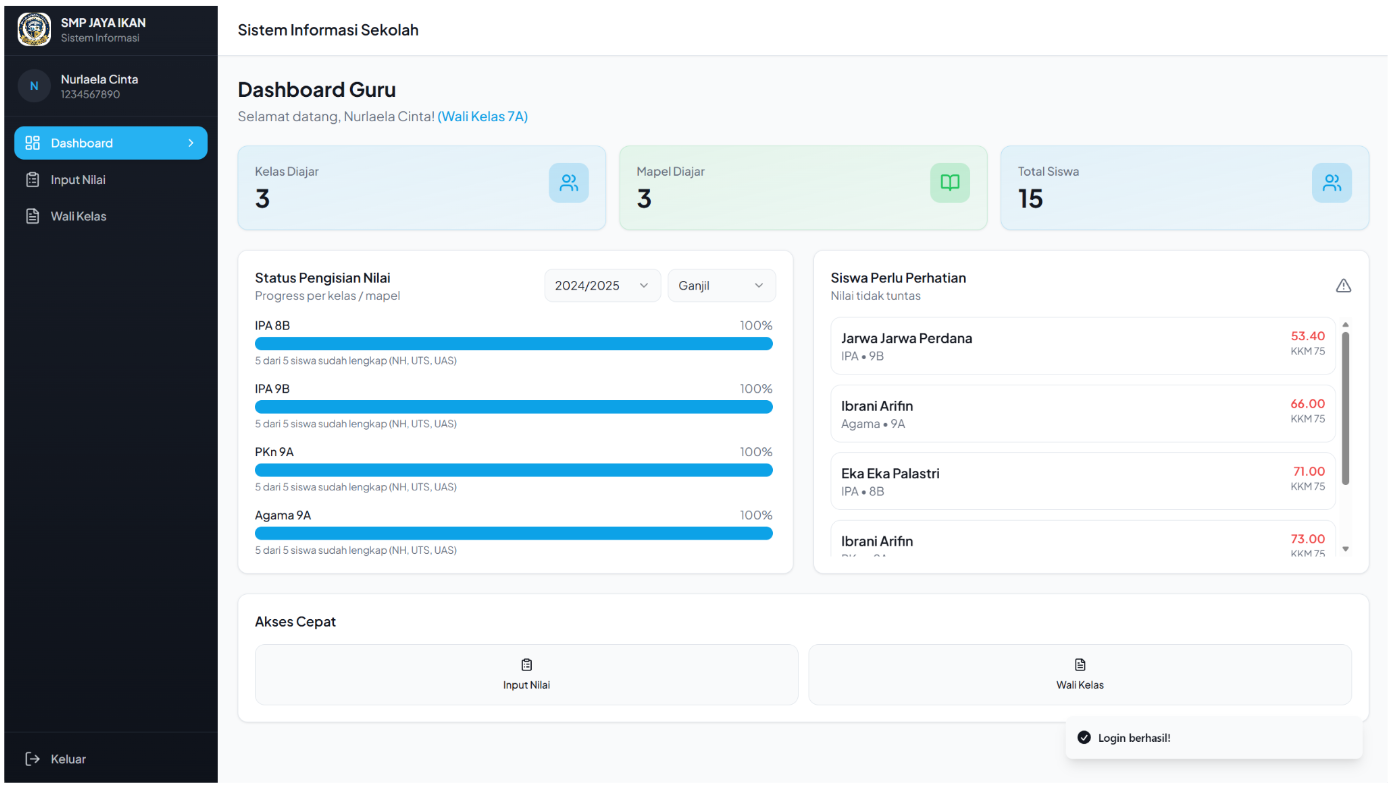
Task: Click the Login berhasil! notification
Action: pos(1214,738)
